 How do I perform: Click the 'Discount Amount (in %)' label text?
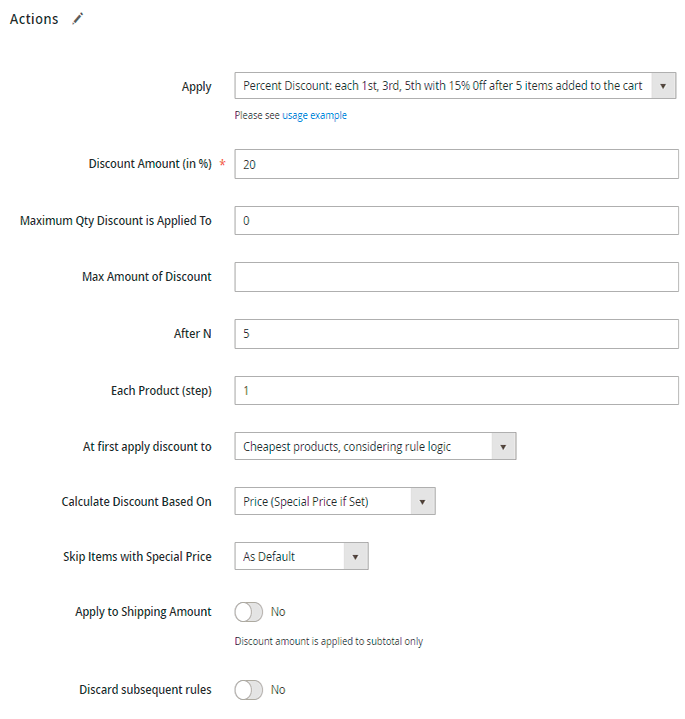pos(150,164)
